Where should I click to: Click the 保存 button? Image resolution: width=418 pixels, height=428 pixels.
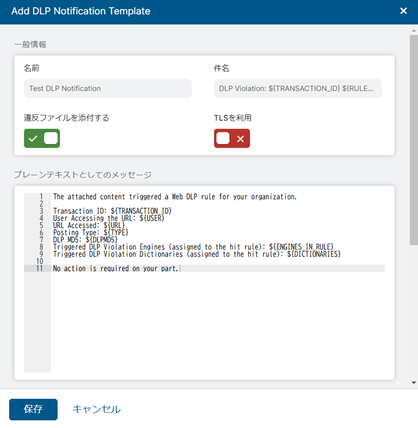tap(33, 409)
